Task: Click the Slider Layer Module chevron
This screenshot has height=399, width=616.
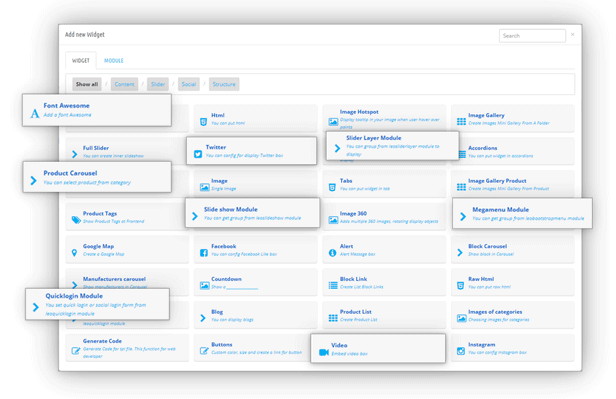Action: point(337,148)
